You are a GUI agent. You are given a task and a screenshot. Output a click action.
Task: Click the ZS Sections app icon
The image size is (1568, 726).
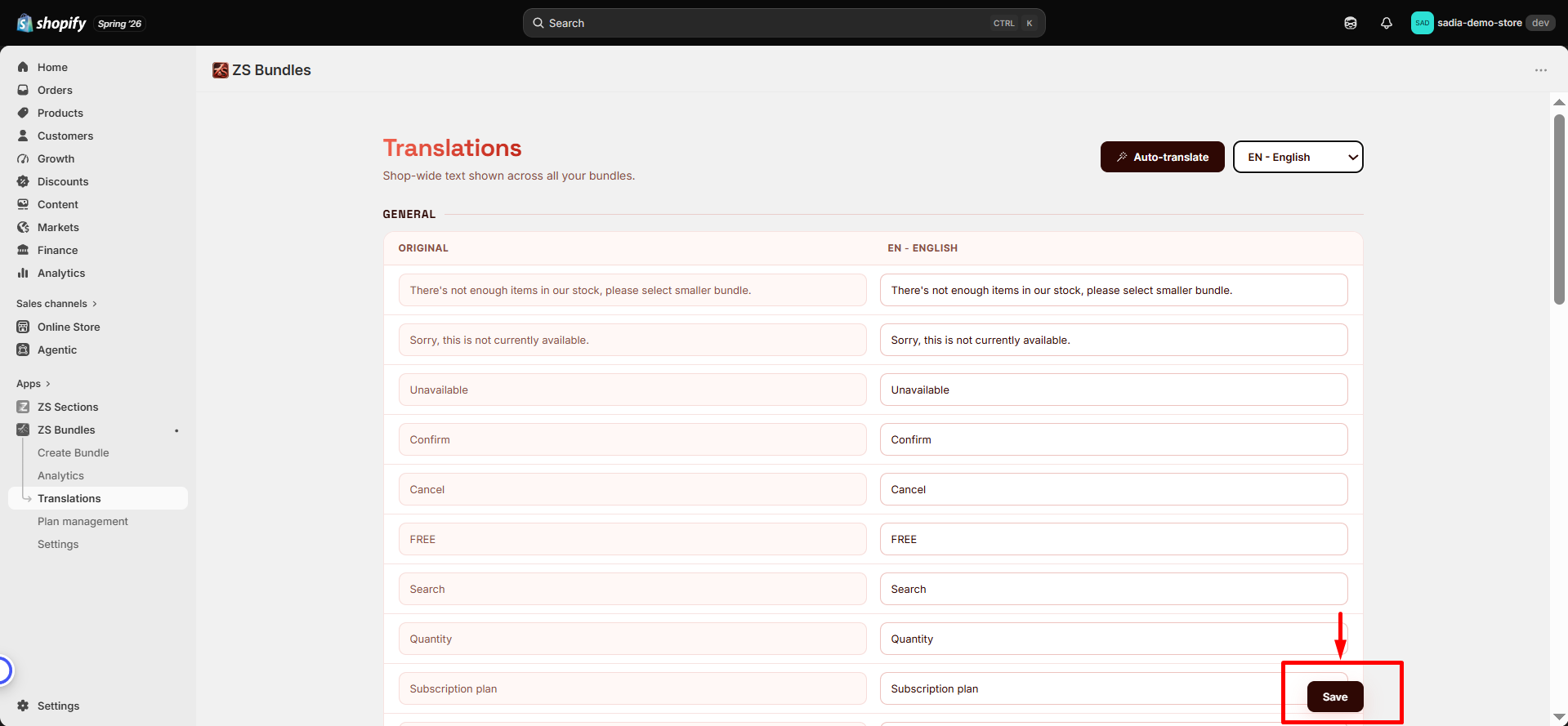(x=23, y=407)
